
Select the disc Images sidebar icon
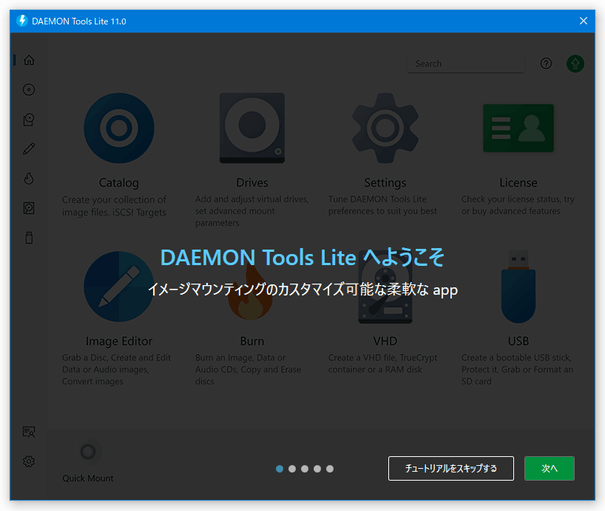point(29,90)
